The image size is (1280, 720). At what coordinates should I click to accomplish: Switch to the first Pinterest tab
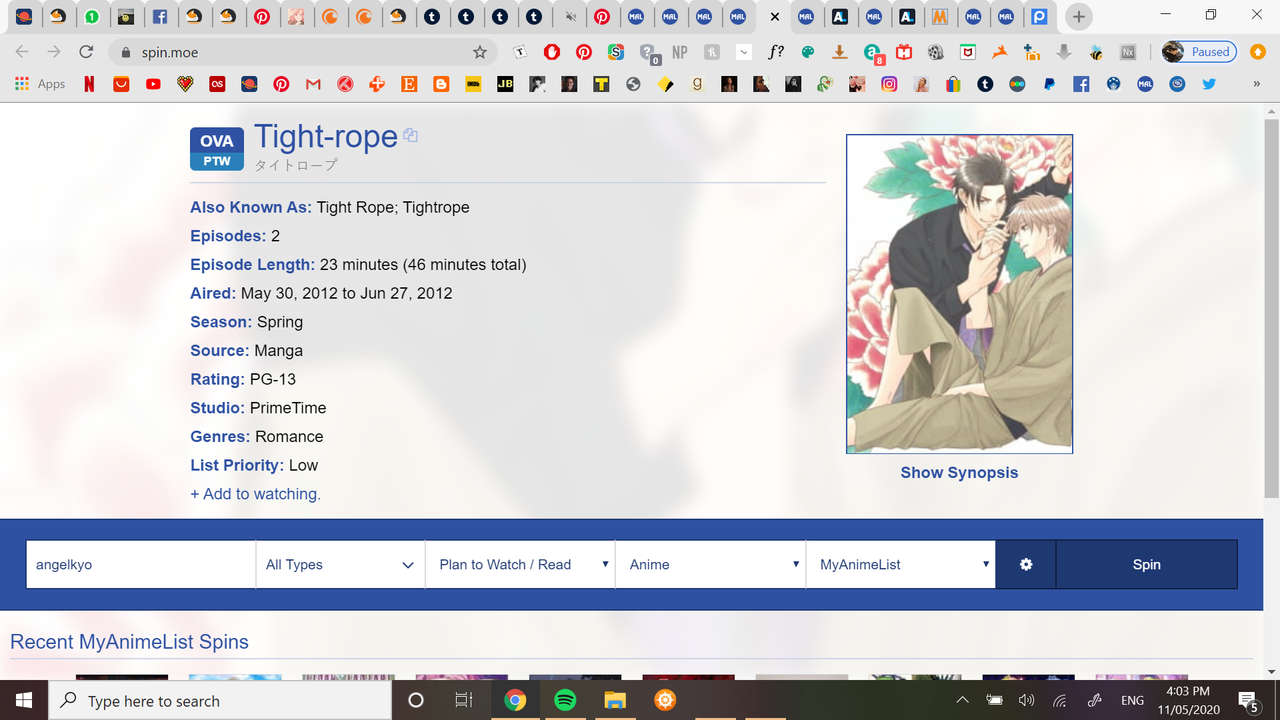tap(261, 16)
